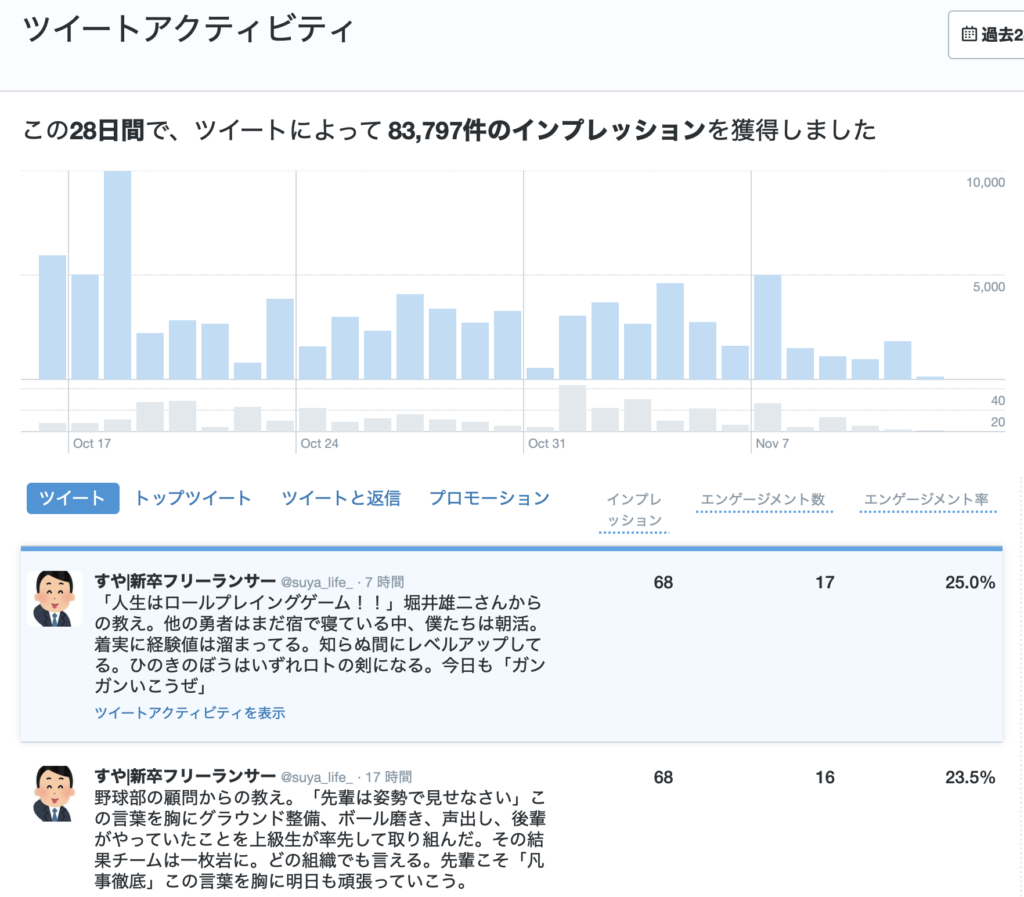This screenshot has width=1024, height=897.
Task: Click the engagement count 17
Action: point(825,582)
